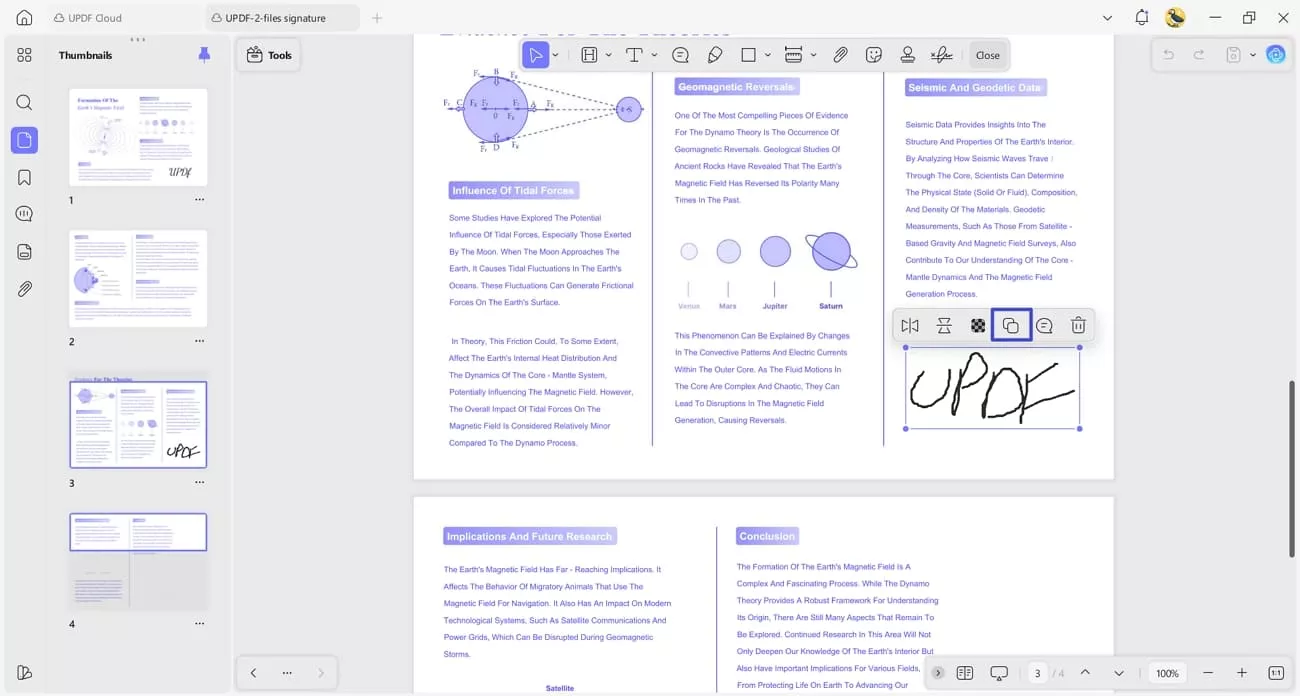The image size is (1300, 696).
Task: Select the text box comment tool
Action: [589, 55]
